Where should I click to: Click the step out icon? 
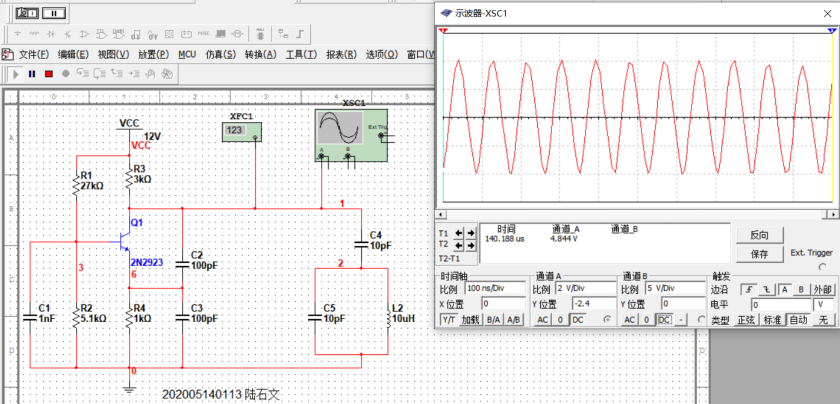[x=116, y=74]
